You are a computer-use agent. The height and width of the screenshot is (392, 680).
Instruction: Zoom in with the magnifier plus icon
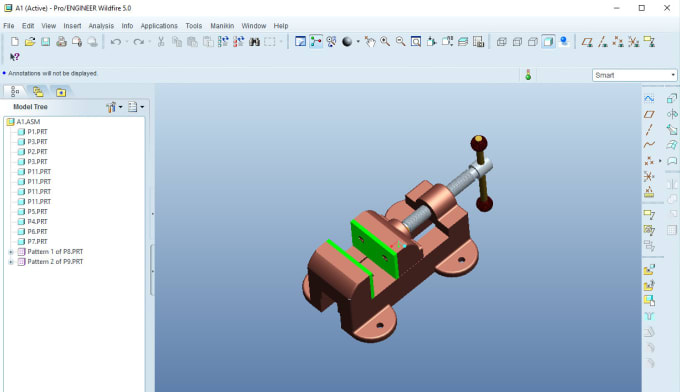tap(385, 42)
